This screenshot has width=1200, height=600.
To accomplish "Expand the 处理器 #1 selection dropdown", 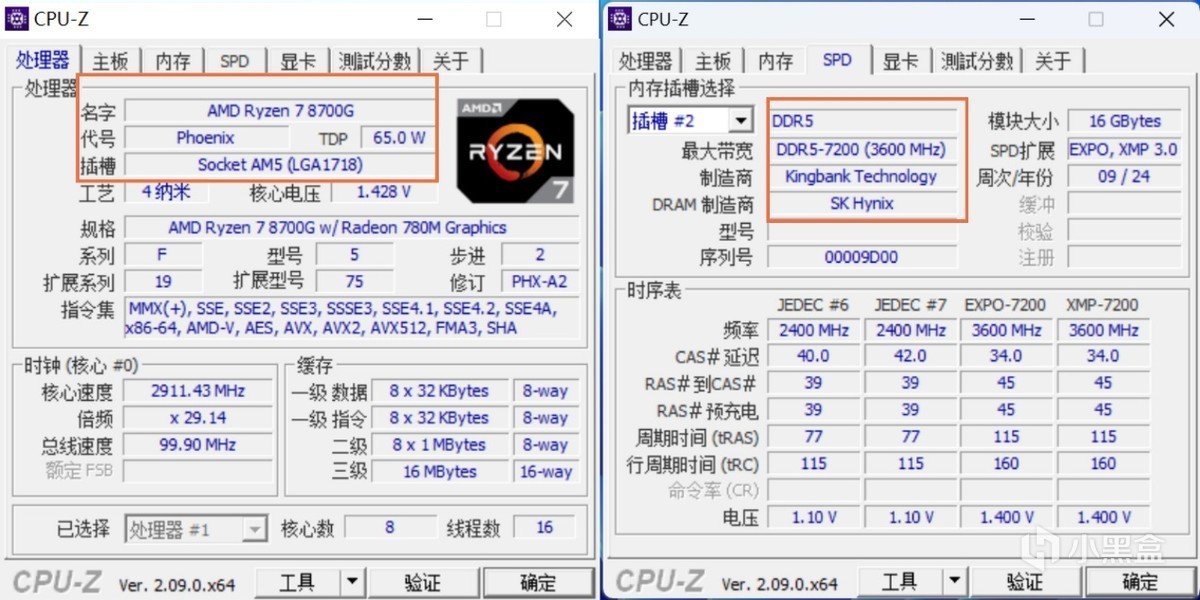I will 255,529.
